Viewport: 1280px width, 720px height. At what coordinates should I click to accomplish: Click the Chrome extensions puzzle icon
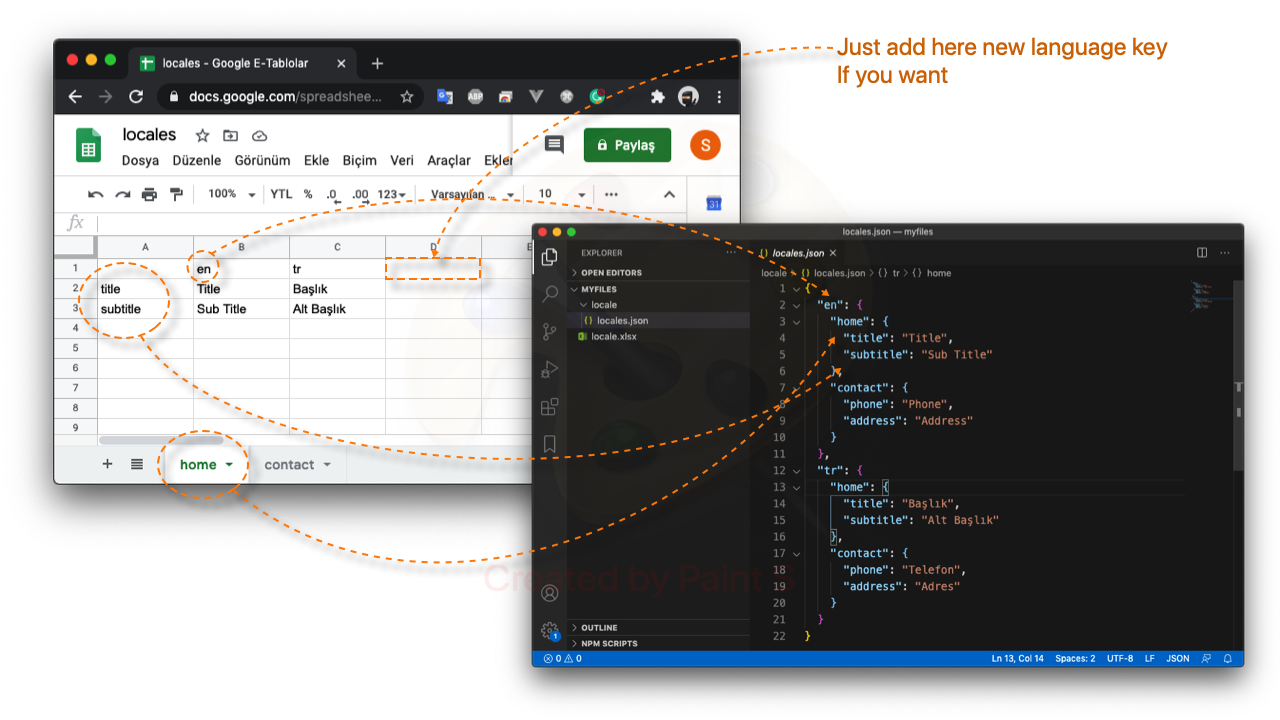coord(657,97)
